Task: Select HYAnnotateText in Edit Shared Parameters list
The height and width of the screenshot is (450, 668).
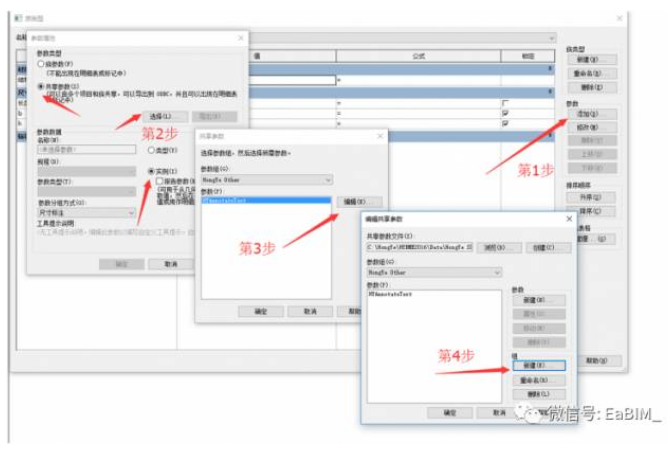Action: tap(390, 294)
